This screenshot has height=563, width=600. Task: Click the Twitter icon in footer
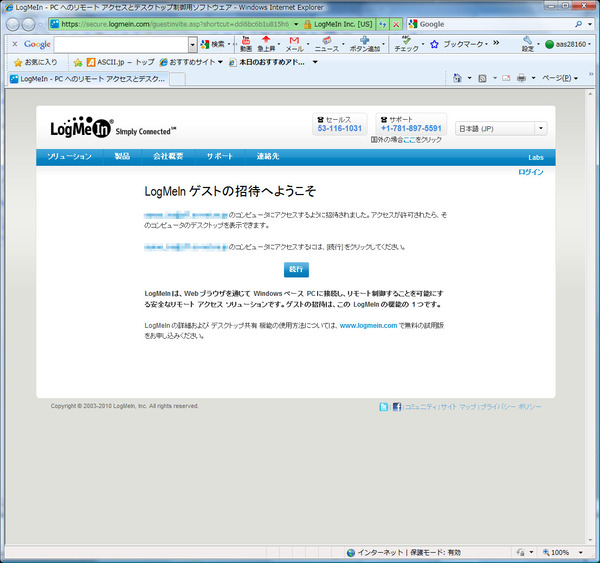pos(384,407)
